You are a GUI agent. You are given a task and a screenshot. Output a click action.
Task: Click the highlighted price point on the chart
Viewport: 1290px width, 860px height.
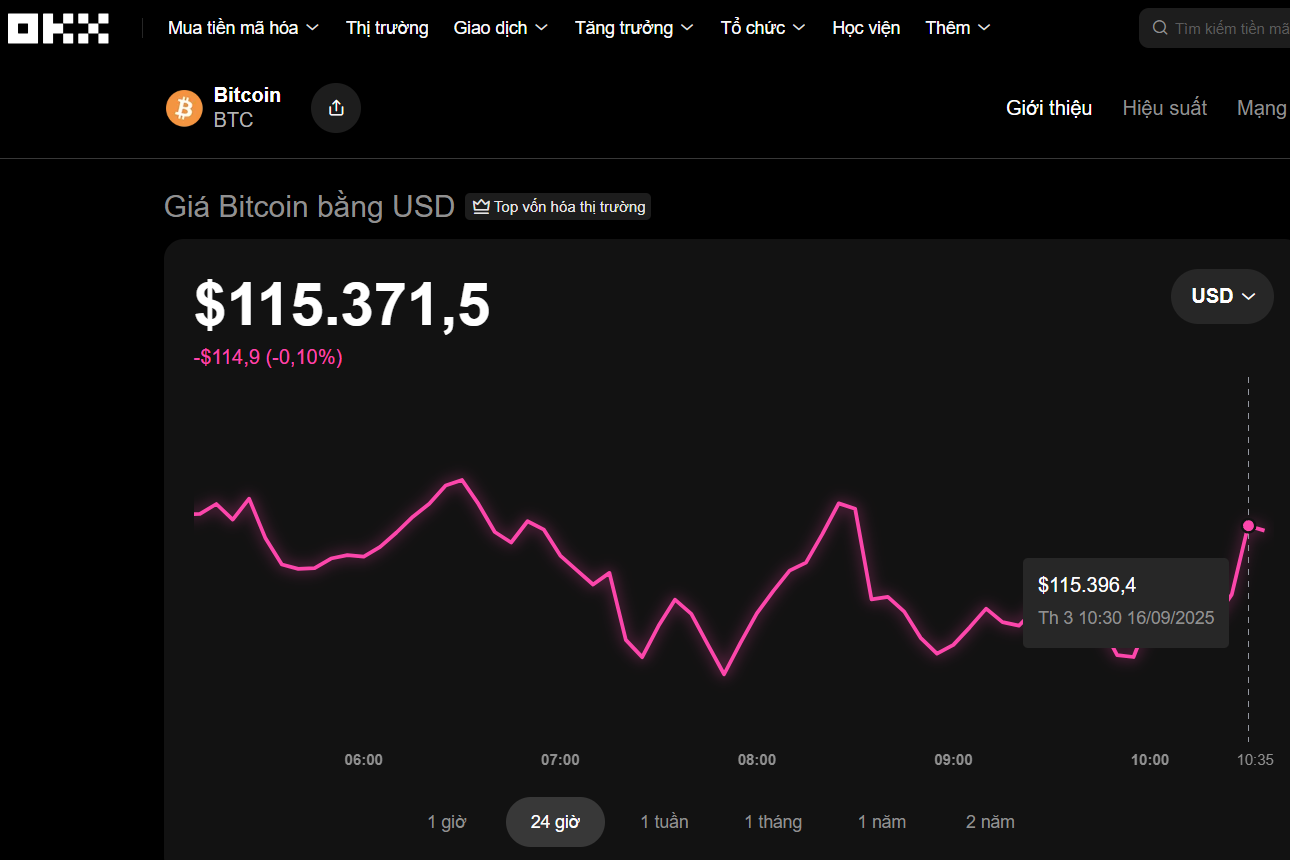click(x=1248, y=525)
